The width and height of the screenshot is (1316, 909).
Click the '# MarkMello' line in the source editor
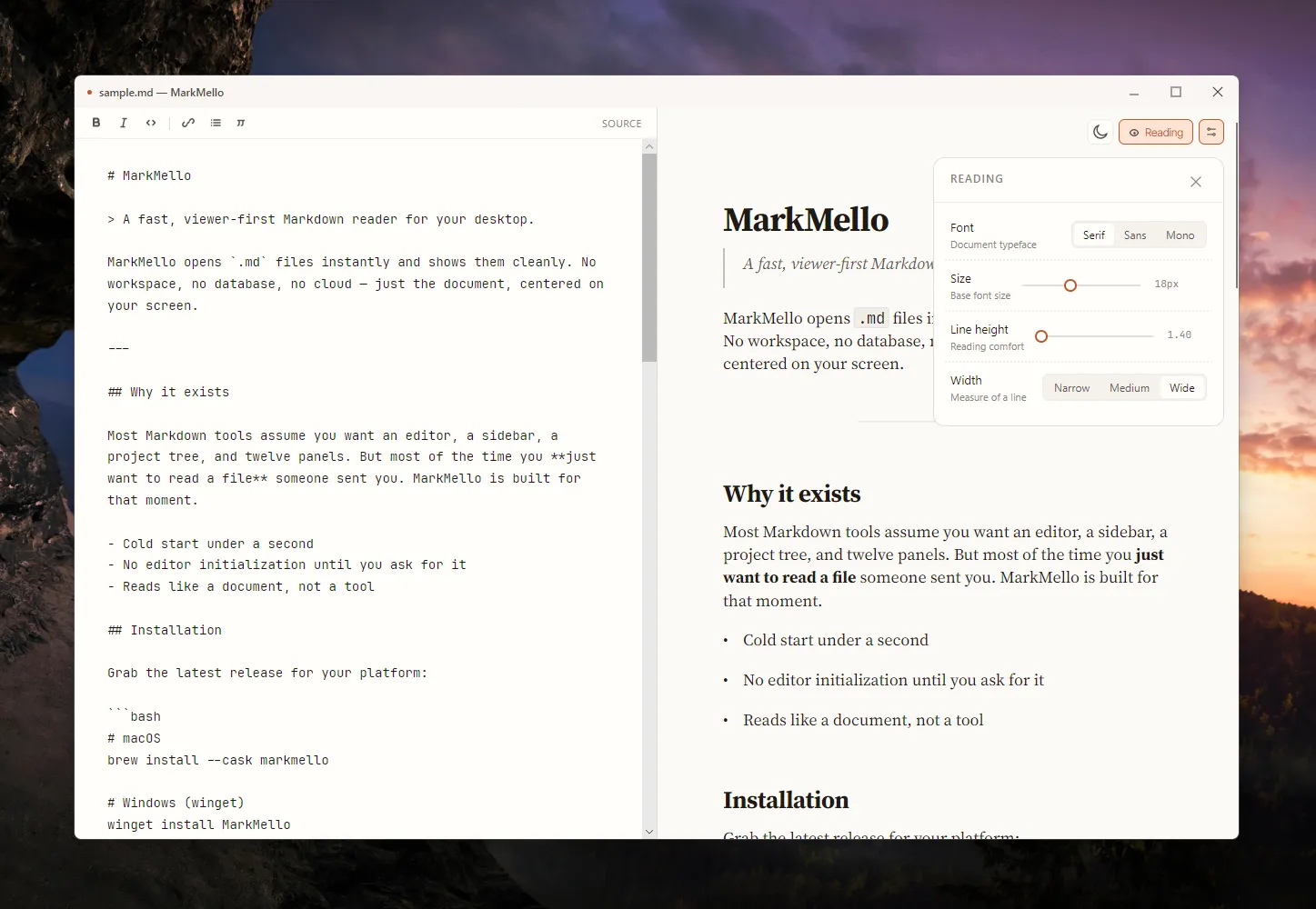[x=149, y=175]
